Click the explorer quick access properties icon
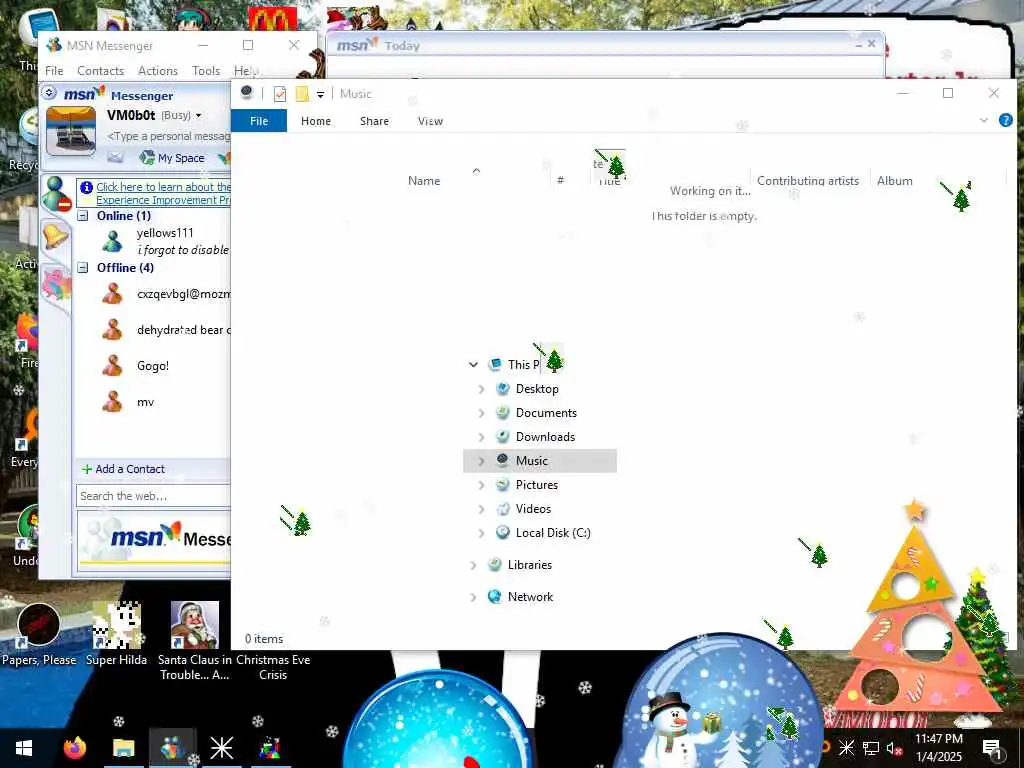Screen dimensions: 1024x768 (280, 94)
